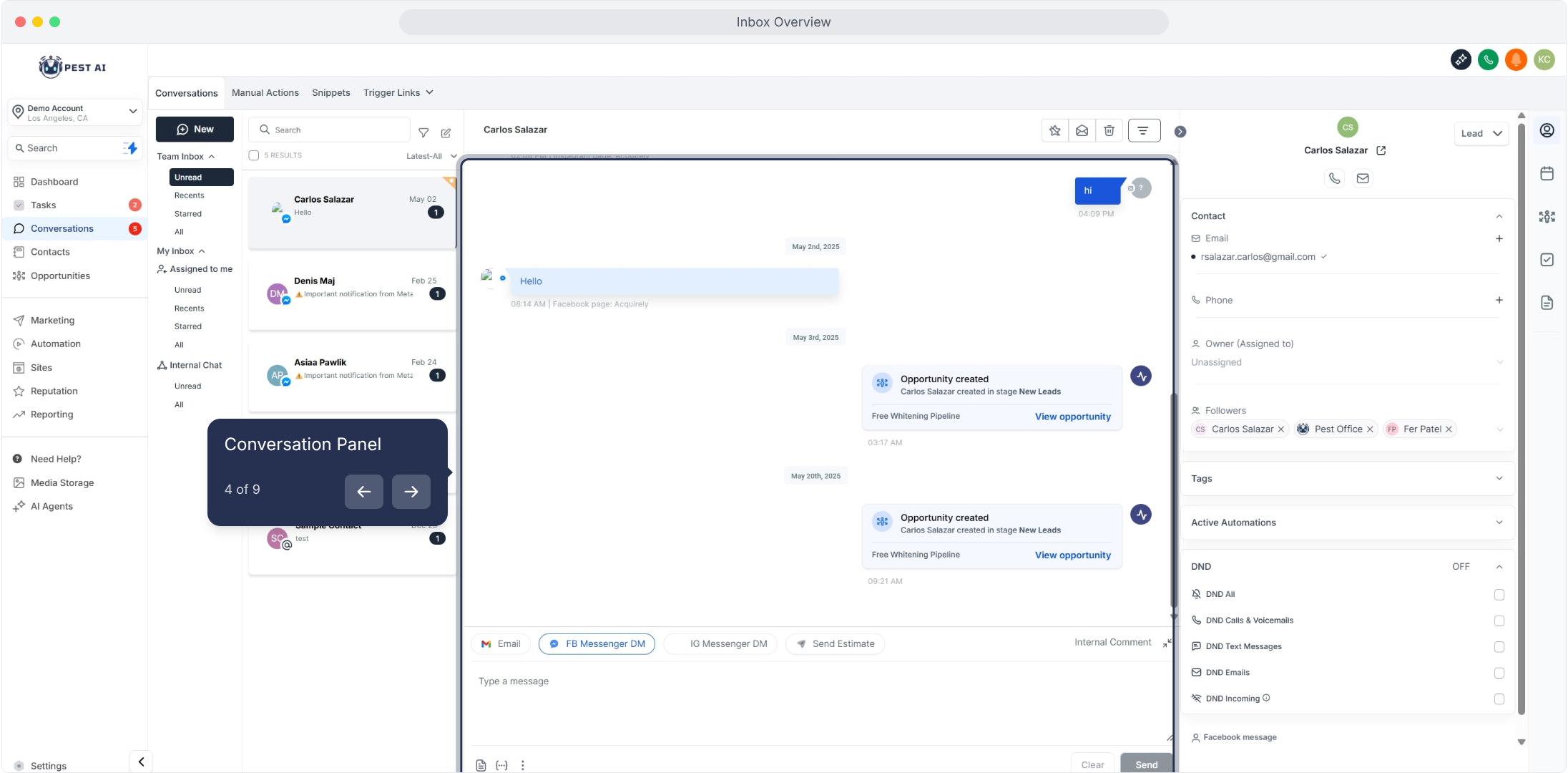Collapse the Contact section
Image resolution: width=1568 pixels, height=773 pixels.
point(1499,216)
